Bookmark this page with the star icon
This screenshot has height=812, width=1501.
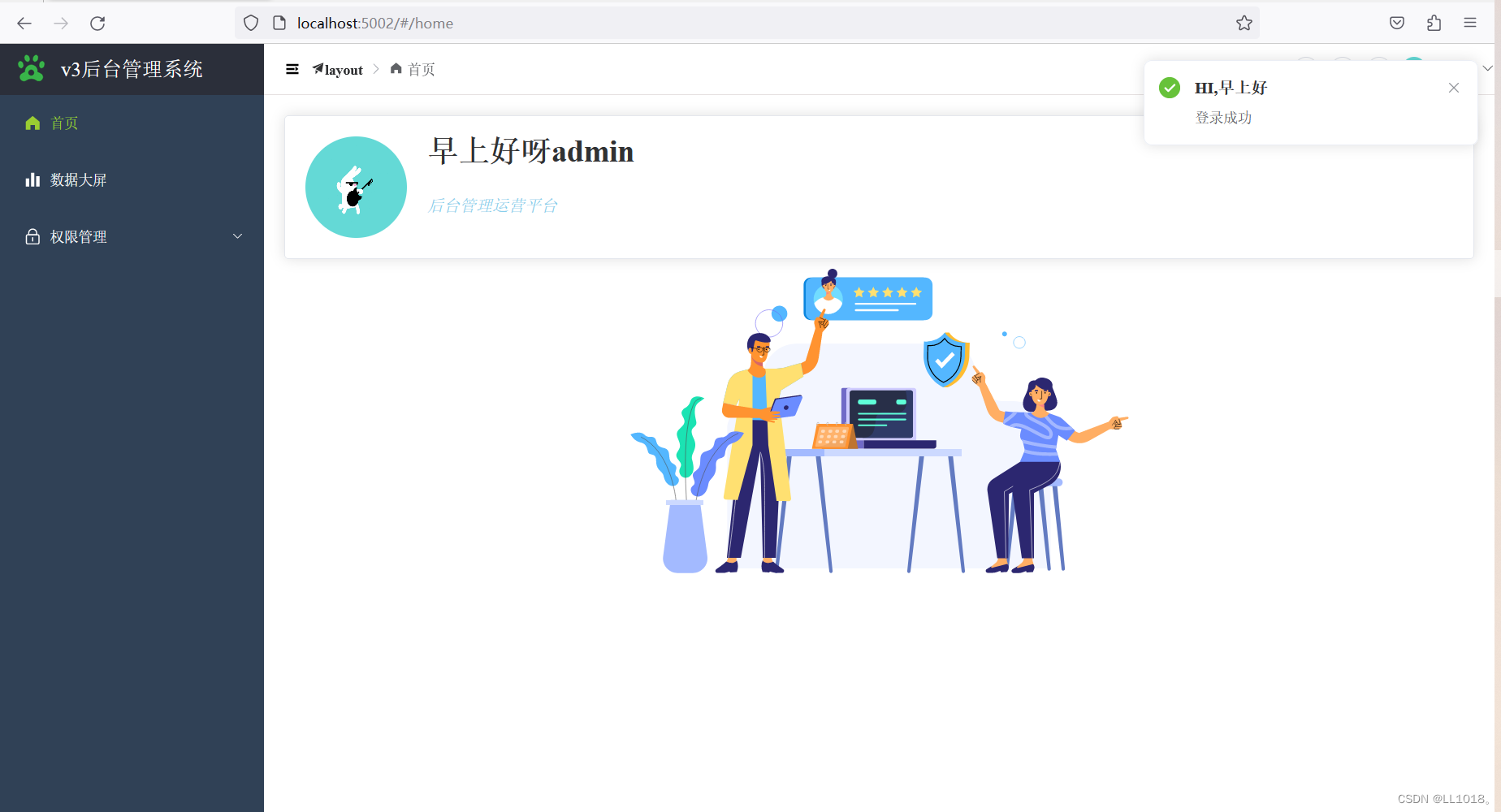click(1244, 24)
